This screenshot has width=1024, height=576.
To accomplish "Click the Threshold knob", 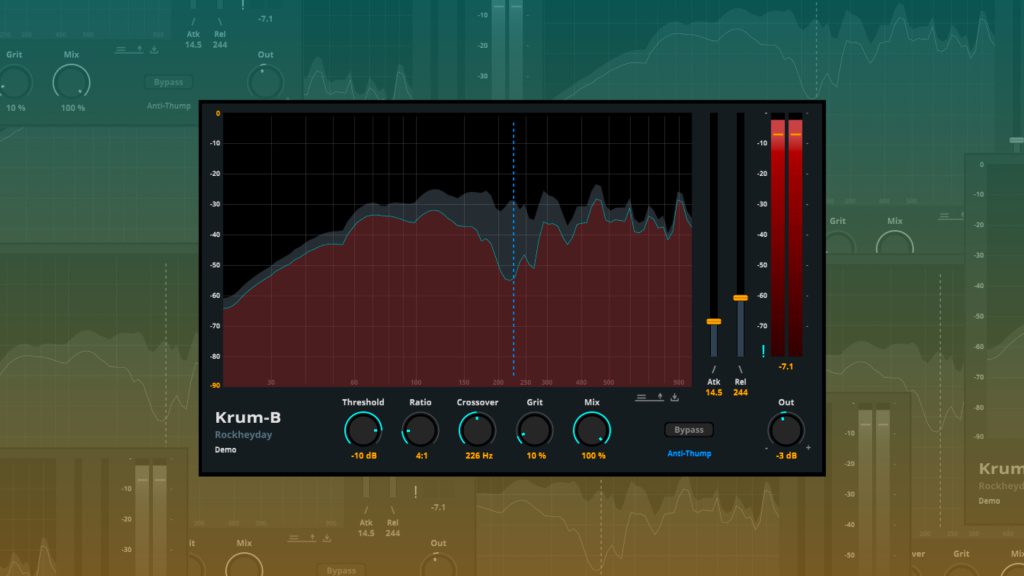I will tap(363, 430).
